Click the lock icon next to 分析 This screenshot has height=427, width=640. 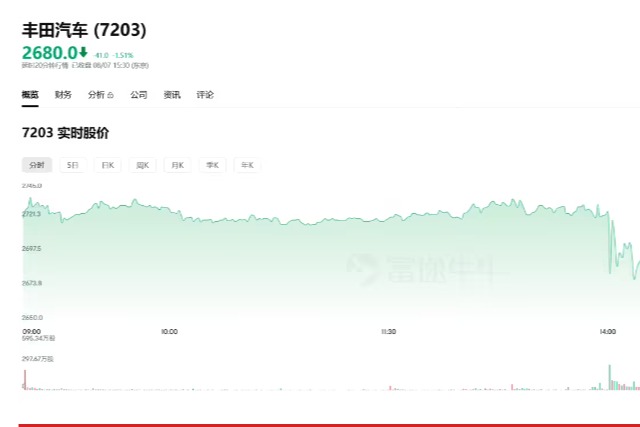[110, 95]
